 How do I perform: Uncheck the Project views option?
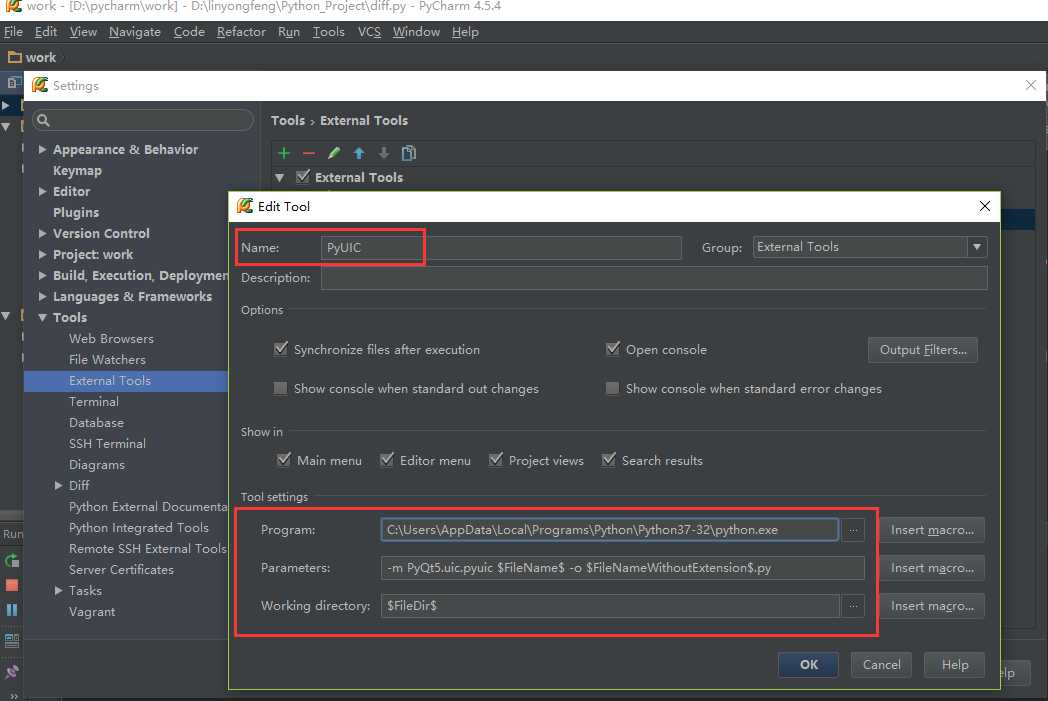point(495,460)
